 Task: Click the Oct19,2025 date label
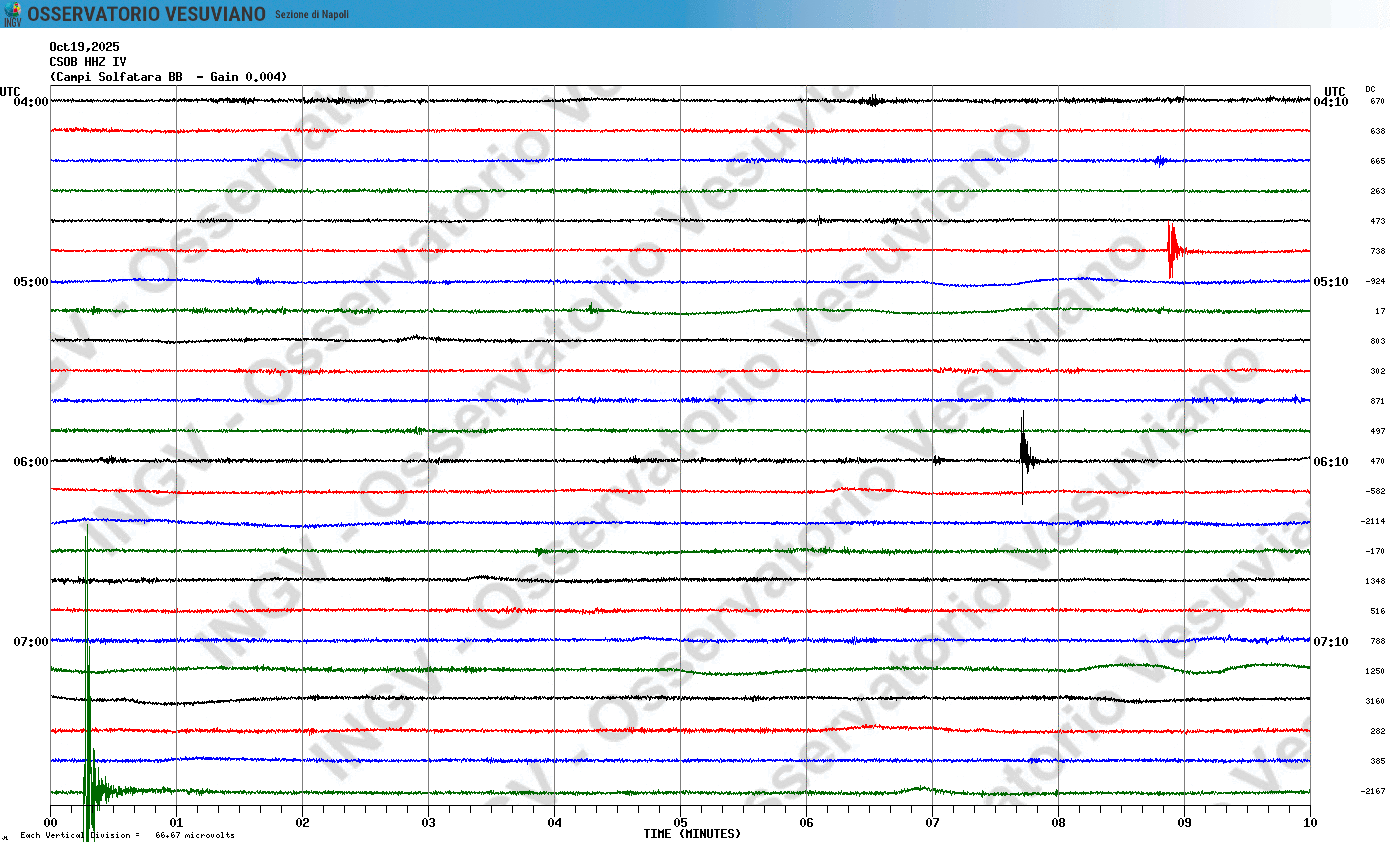tap(84, 47)
